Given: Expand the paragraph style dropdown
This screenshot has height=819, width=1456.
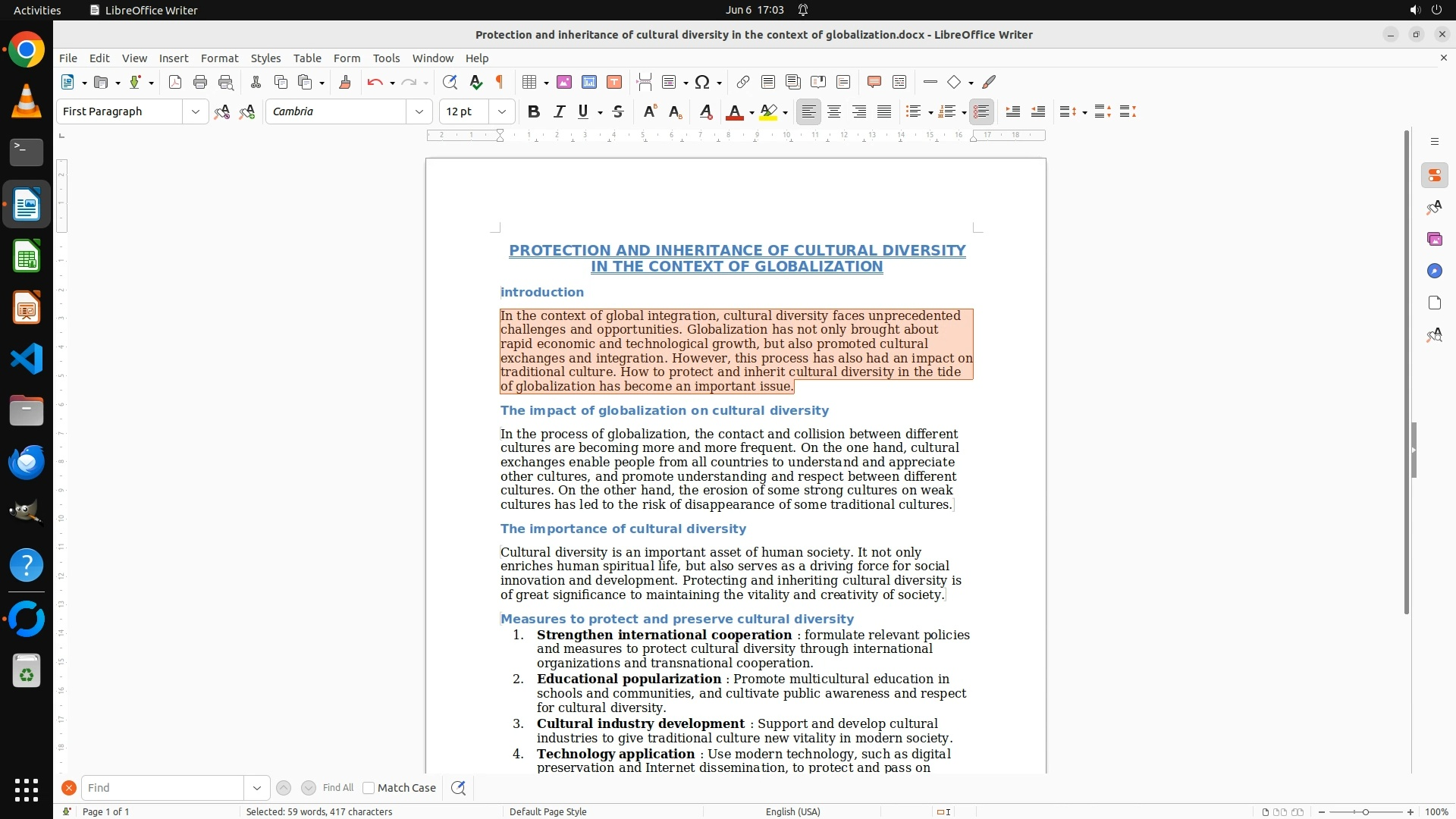Looking at the screenshot, I should tap(196, 111).
